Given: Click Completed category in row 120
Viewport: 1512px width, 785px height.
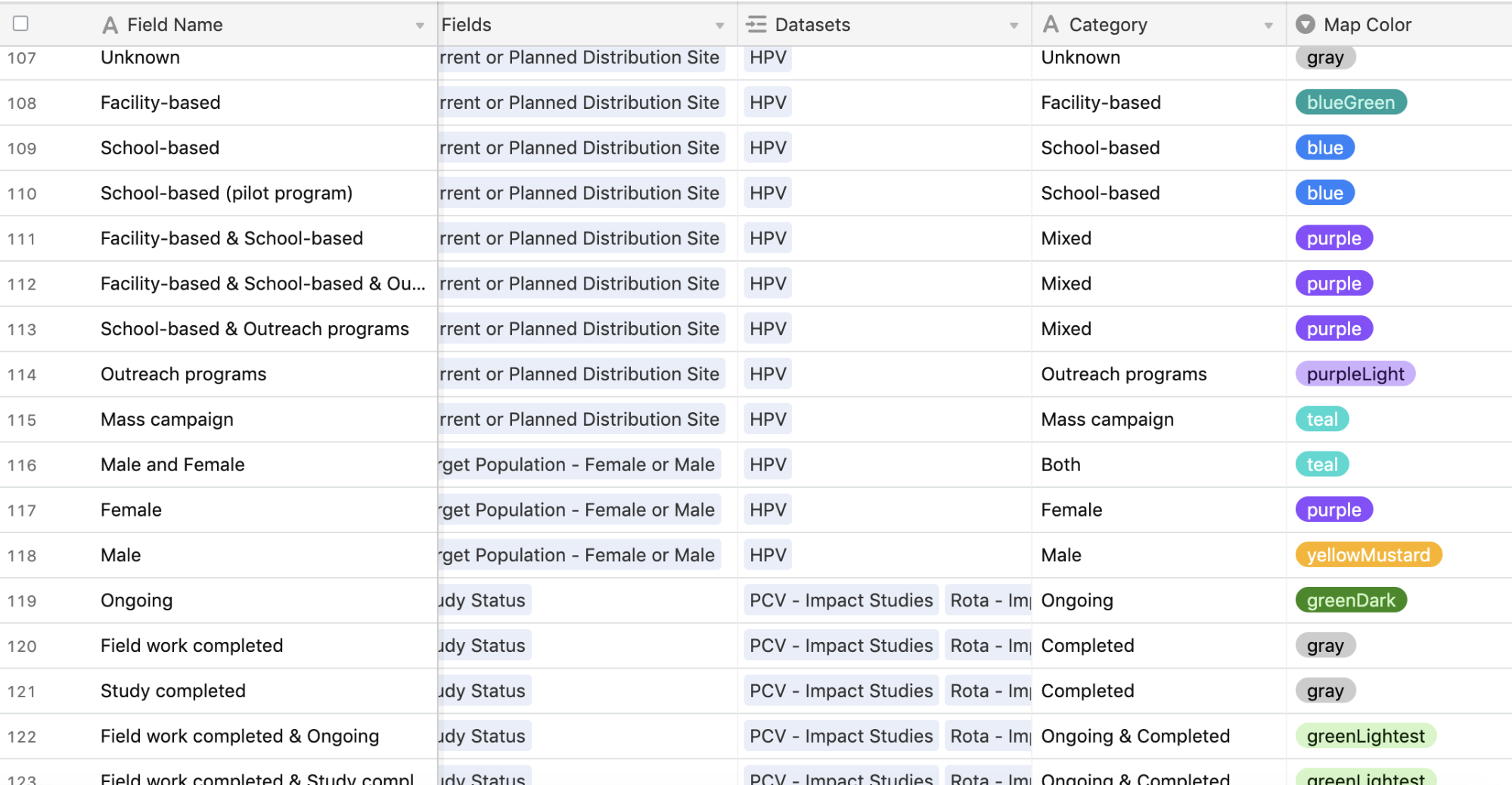Looking at the screenshot, I should pyautogui.click(x=1088, y=646).
